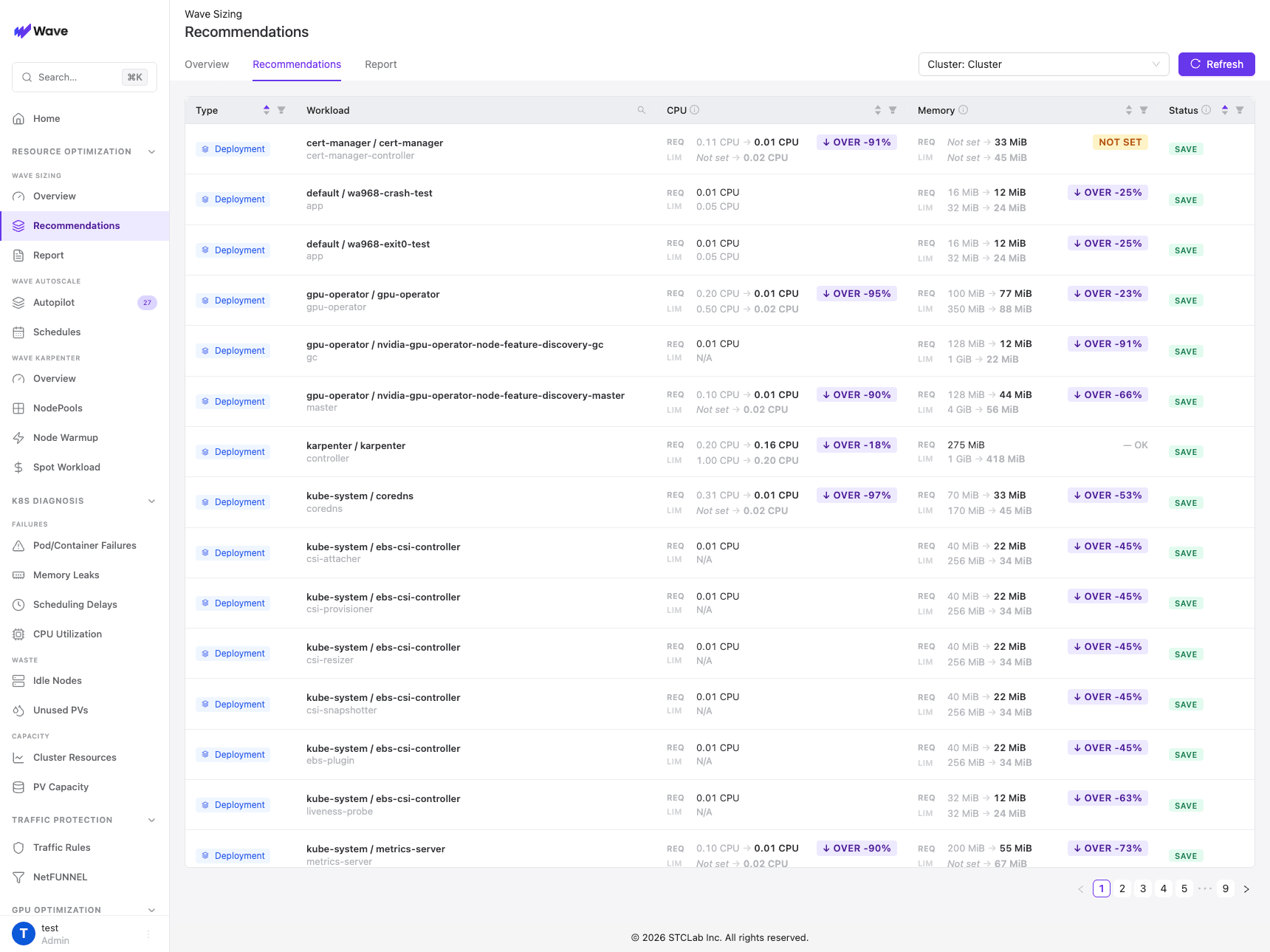Sort by the Memory column
This screenshot has width=1270, height=952.
tap(1129, 110)
